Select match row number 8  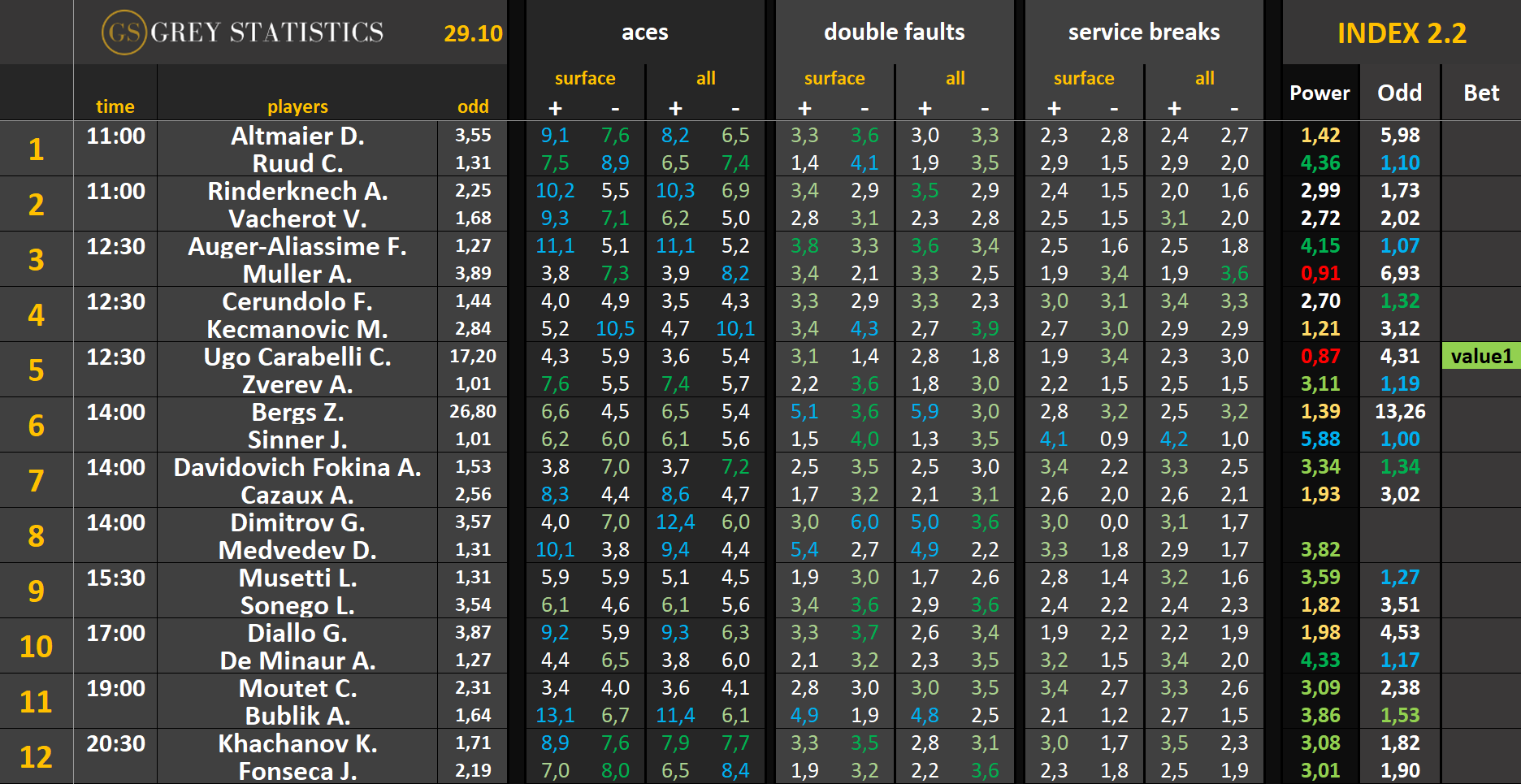(37, 536)
